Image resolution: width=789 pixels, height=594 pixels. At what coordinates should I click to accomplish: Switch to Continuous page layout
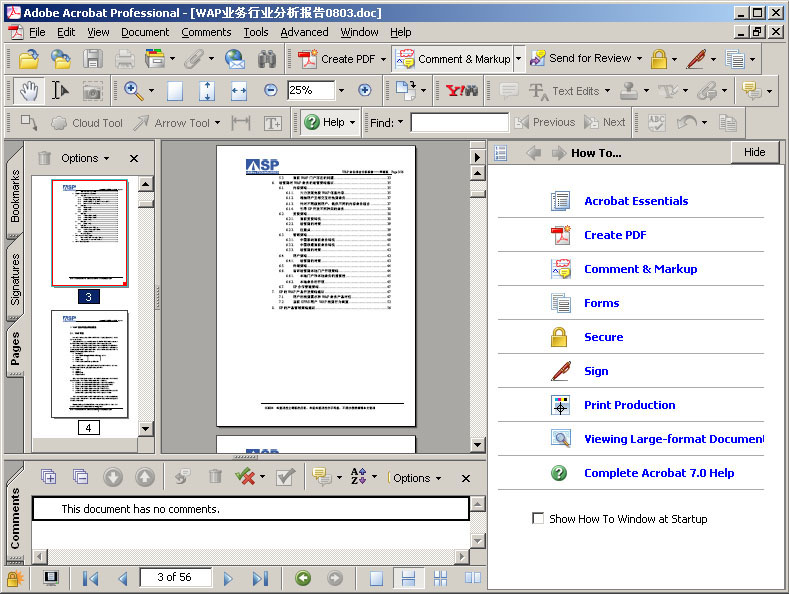click(x=408, y=578)
